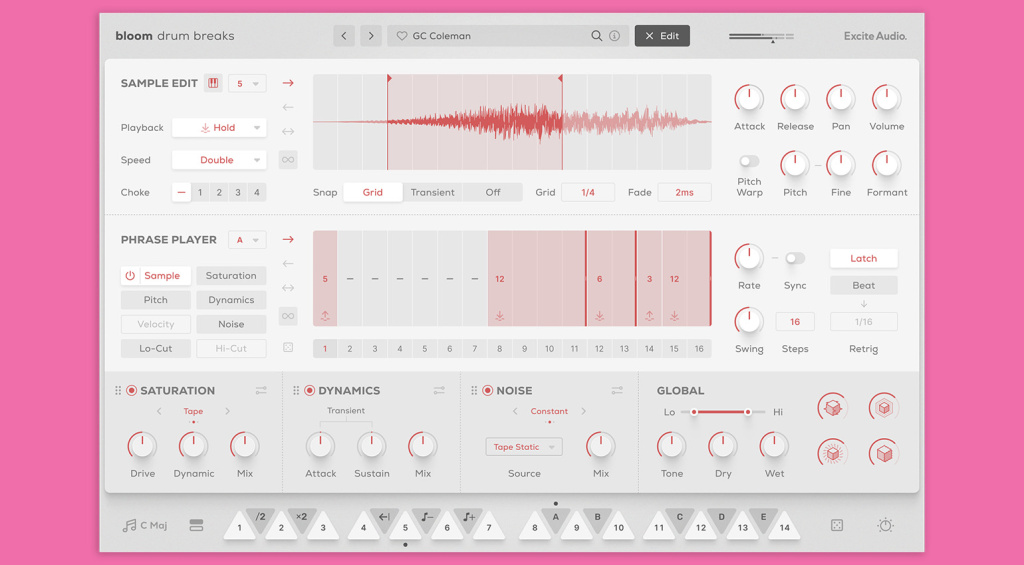Toggle Rate Sync switch

[795, 259]
